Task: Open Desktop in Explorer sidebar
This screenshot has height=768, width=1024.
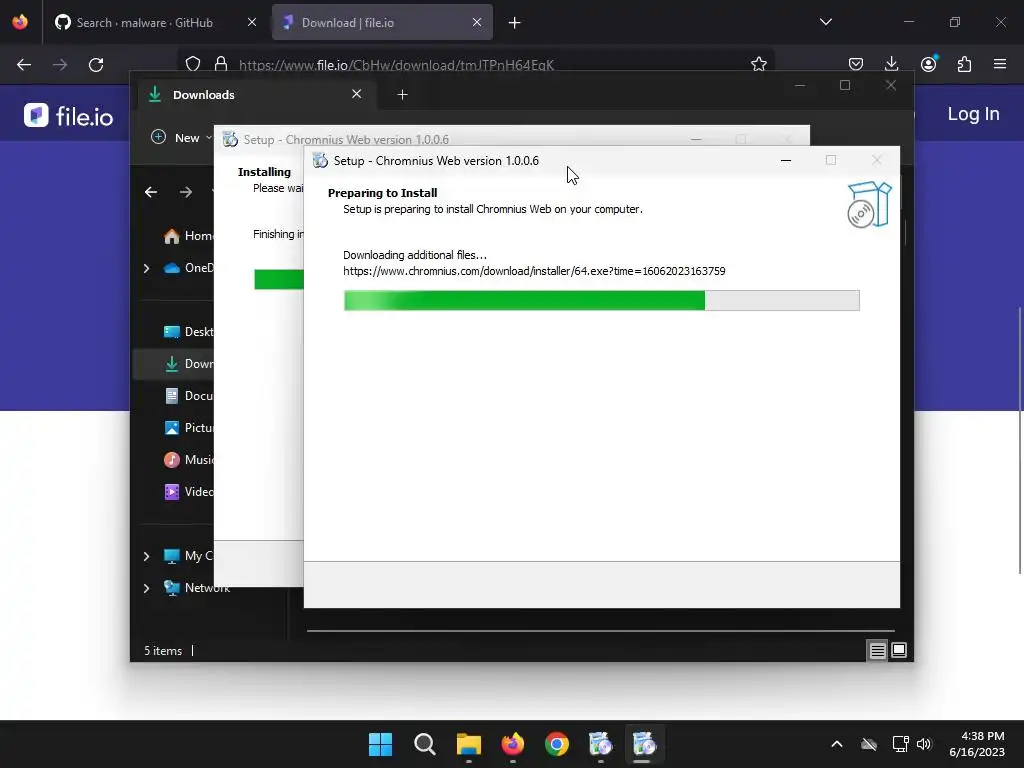Action: point(188,332)
